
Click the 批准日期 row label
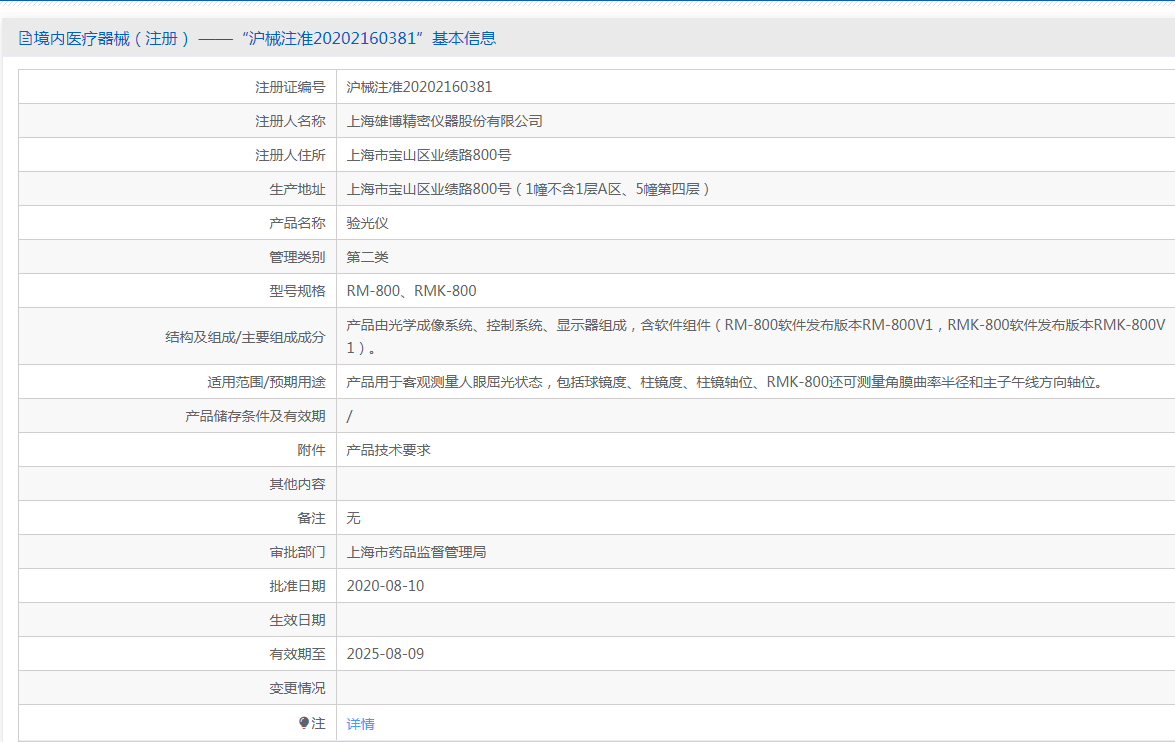coord(297,586)
